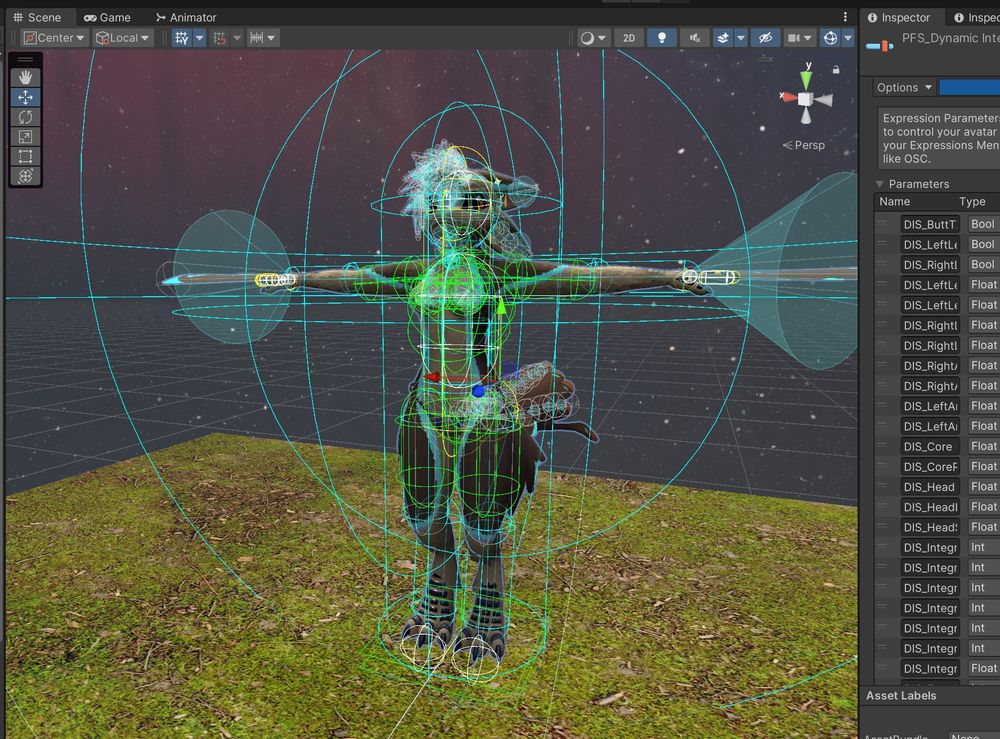The height and width of the screenshot is (739, 1000).
Task: Click the blue bar beside Options
Action: click(969, 87)
